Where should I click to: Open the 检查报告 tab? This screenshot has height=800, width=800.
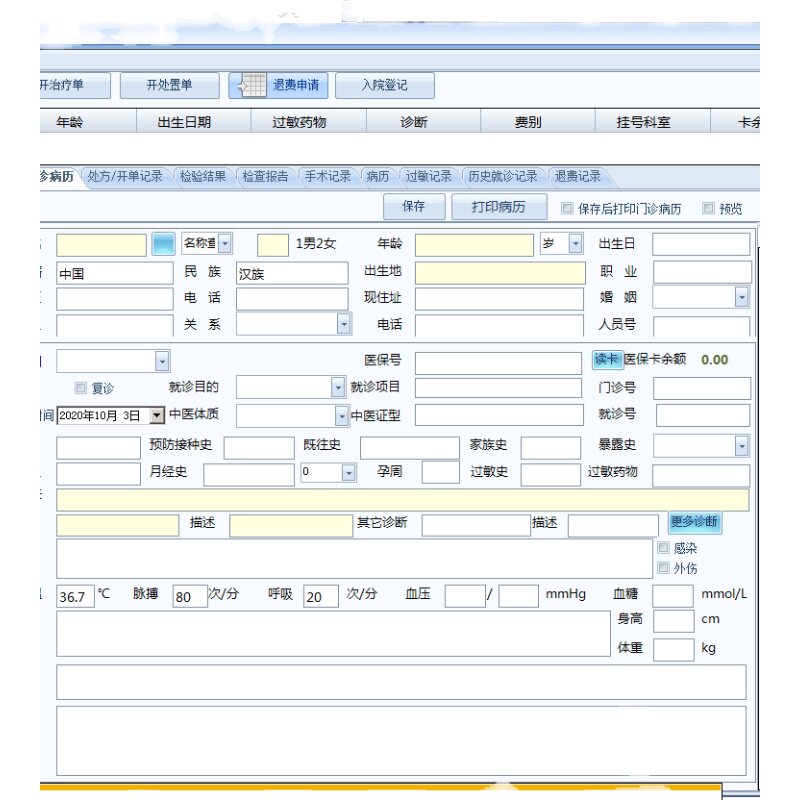[265, 177]
